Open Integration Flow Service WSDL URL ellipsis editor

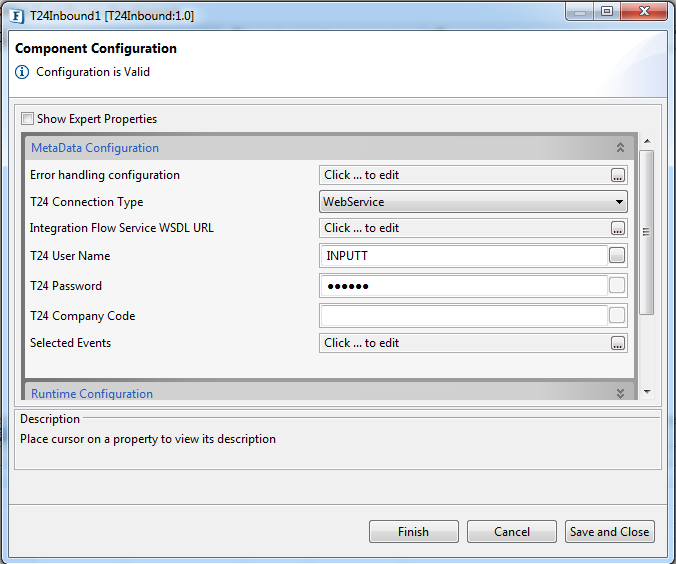(x=617, y=228)
